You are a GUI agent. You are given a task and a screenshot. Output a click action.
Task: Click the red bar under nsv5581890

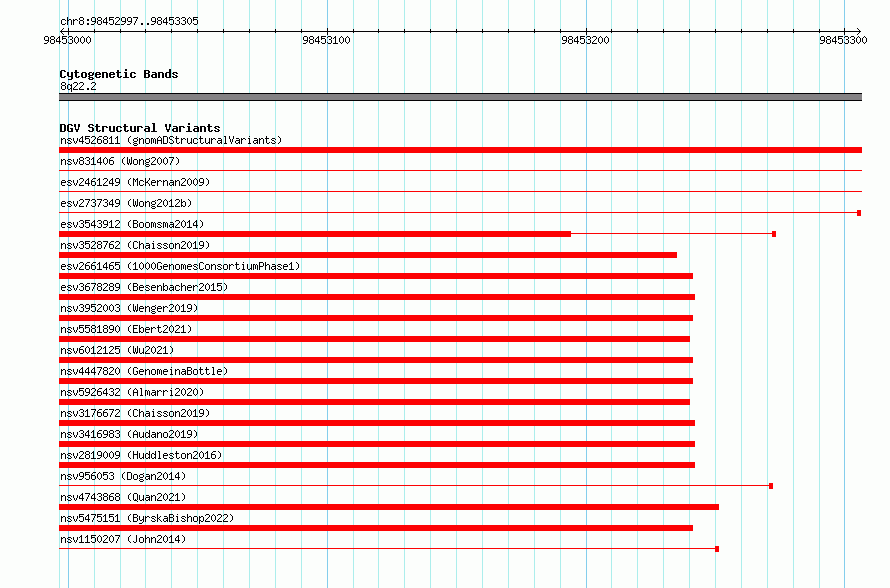[x=375, y=339]
